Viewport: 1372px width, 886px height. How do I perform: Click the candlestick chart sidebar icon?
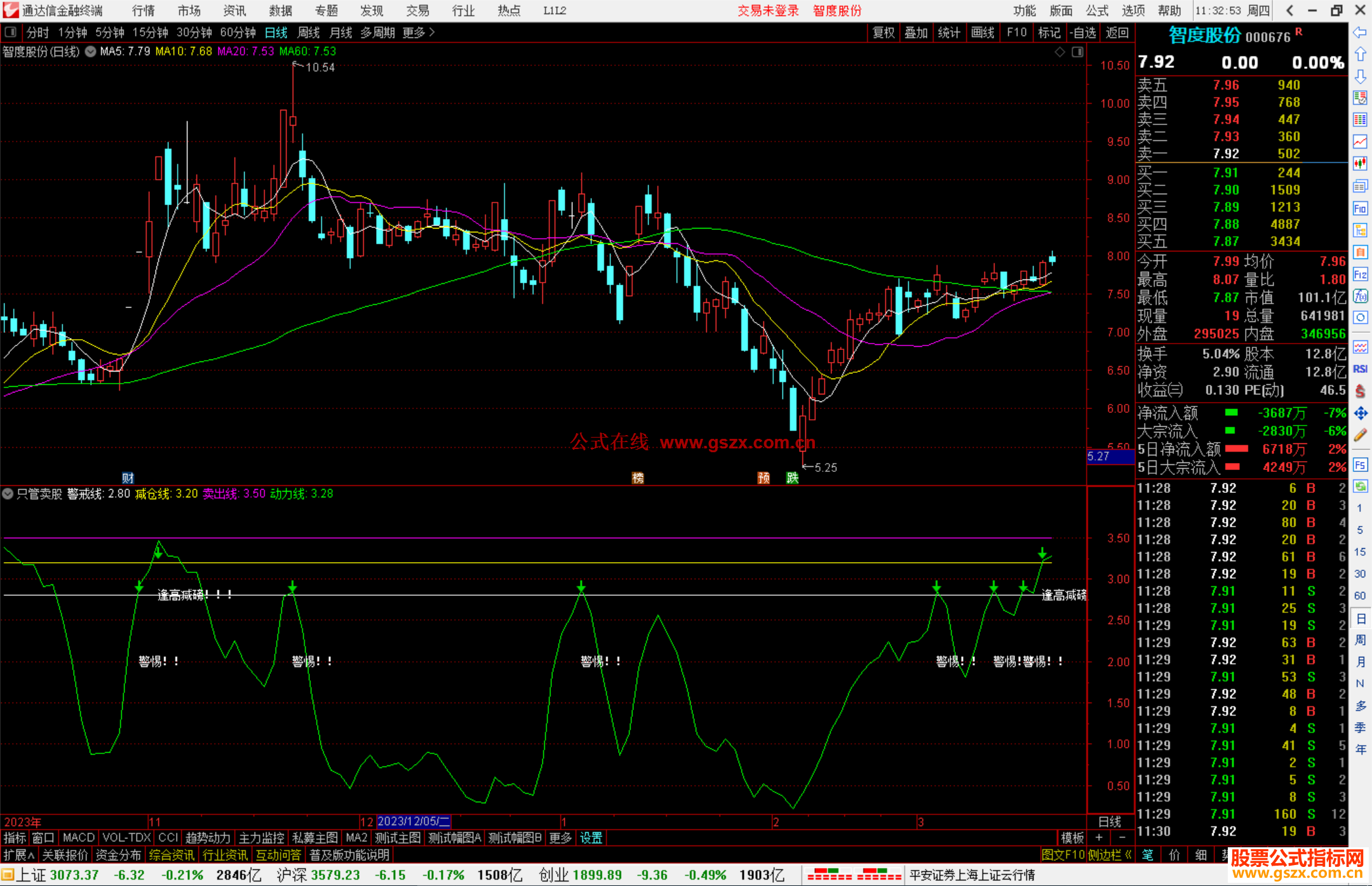1360,164
